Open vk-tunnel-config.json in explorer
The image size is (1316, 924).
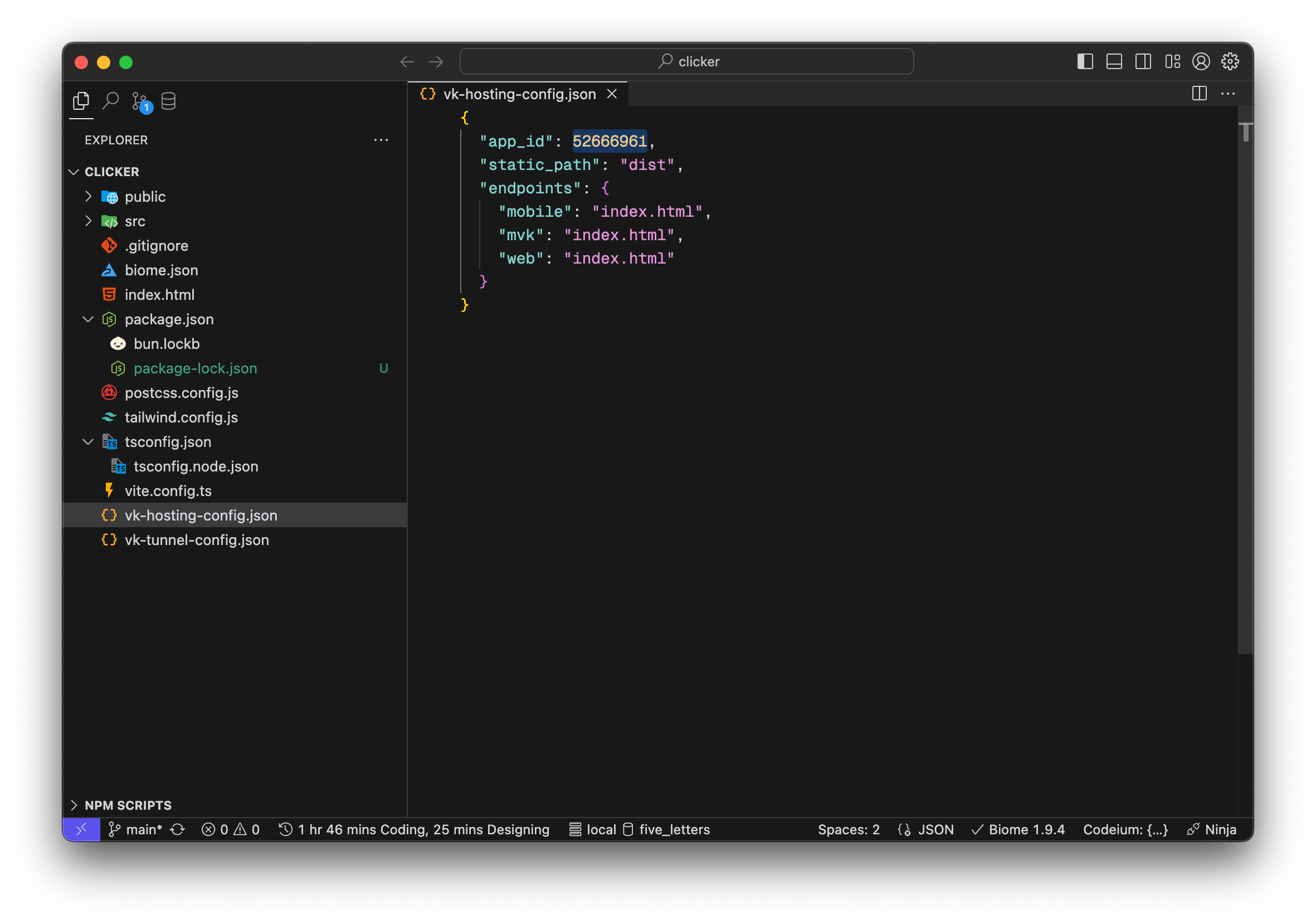pyautogui.click(x=197, y=540)
